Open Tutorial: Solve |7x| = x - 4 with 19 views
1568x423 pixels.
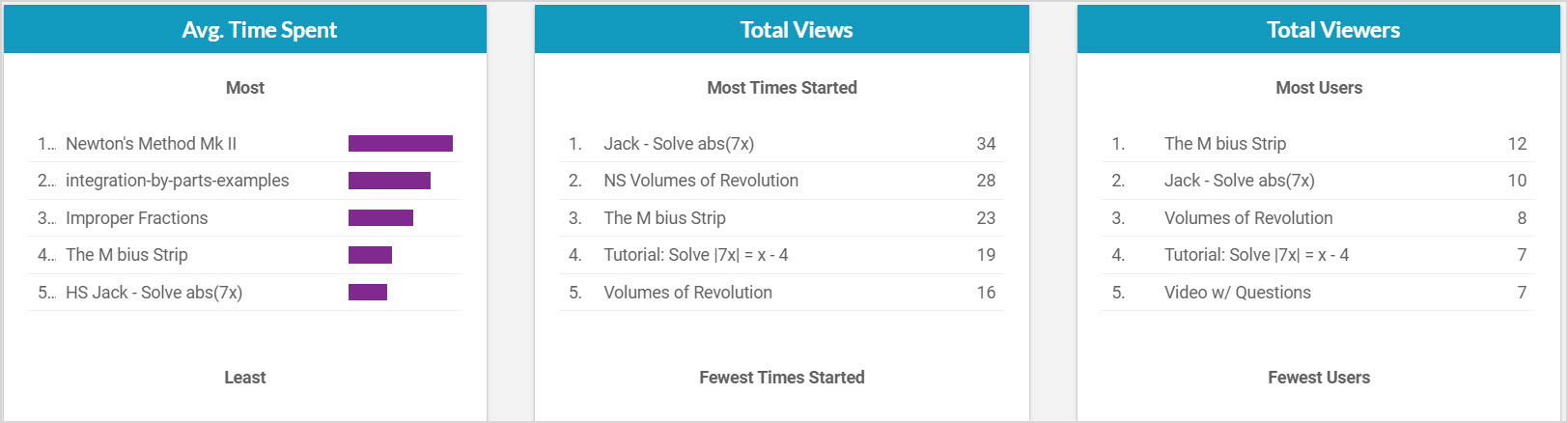click(695, 255)
